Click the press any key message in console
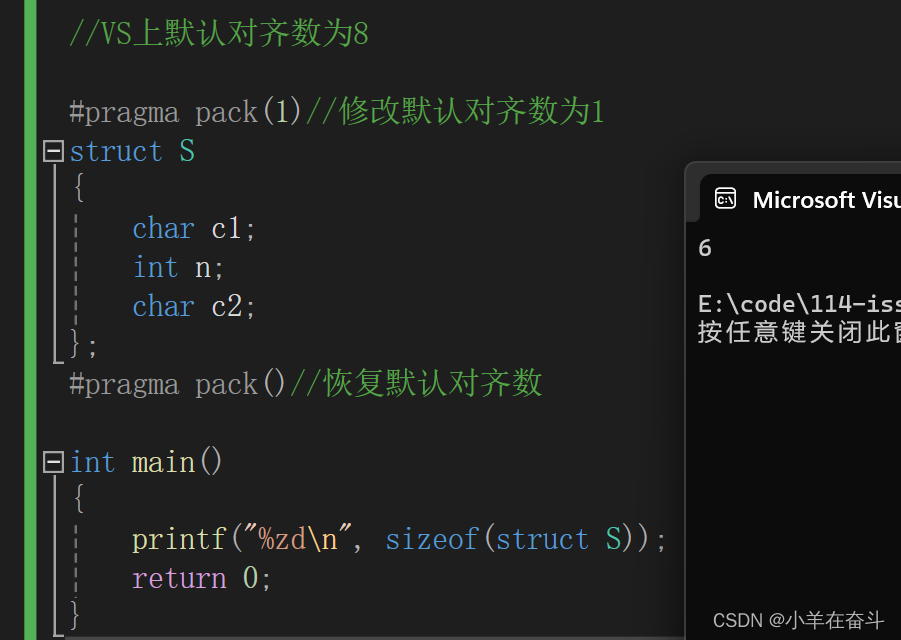Image resolution: width=901 pixels, height=640 pixels. [x=799, y=332]
